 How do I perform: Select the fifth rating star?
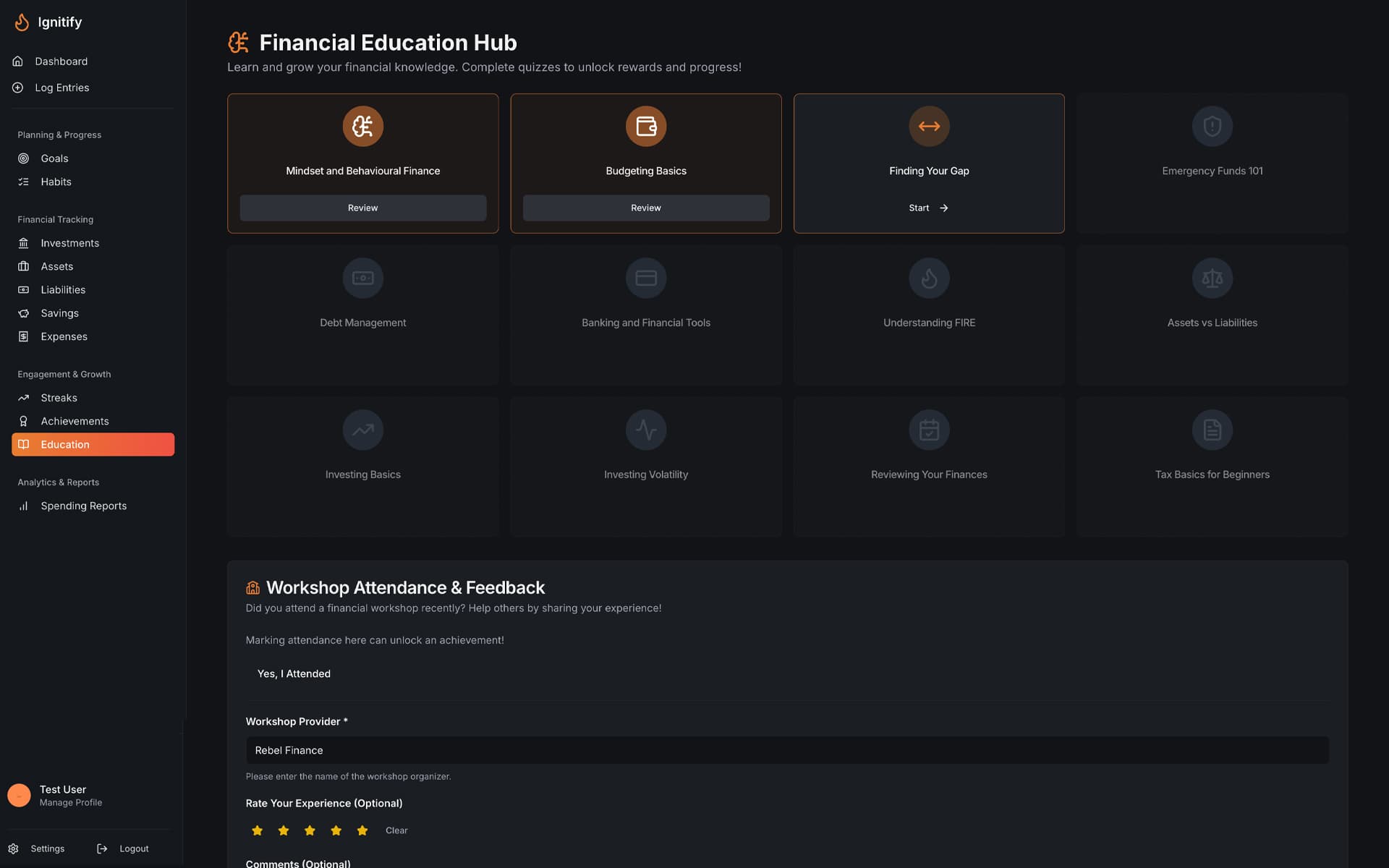point(362,830)
